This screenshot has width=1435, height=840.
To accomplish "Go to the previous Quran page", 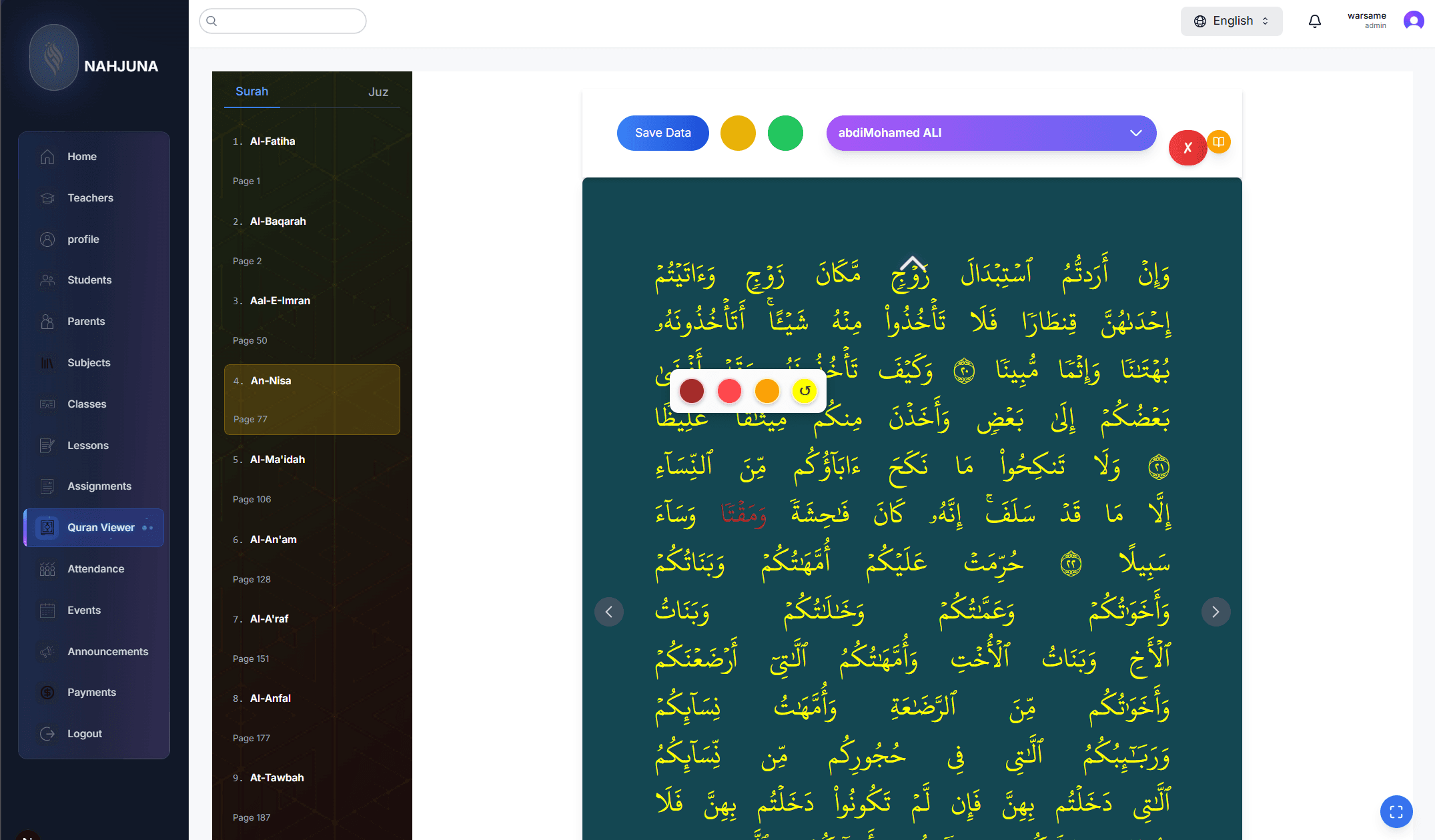I will pyautogui.click(x=609, y=612).
